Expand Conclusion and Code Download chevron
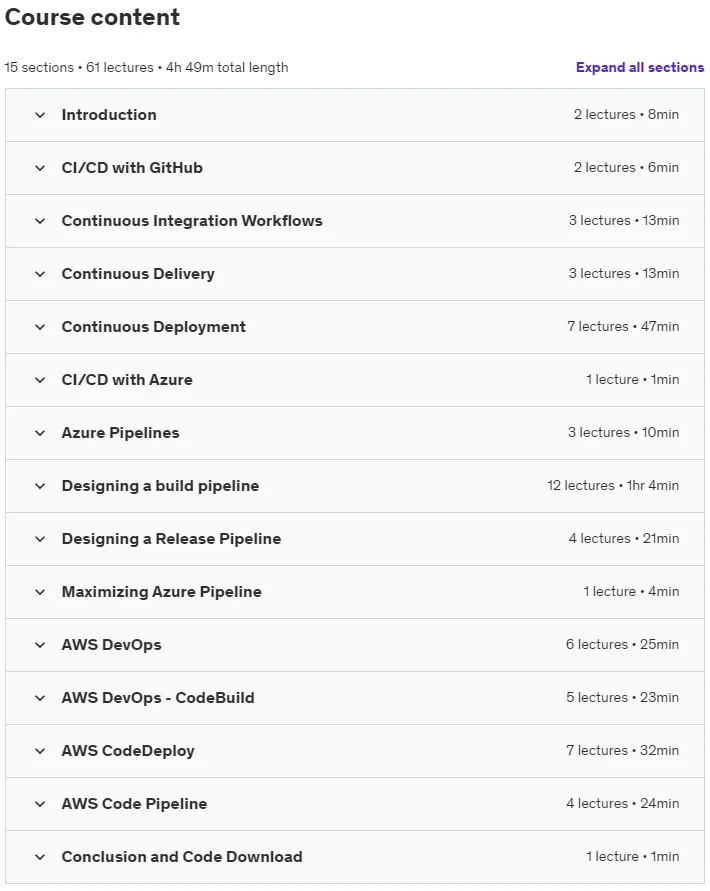Image resolution: width=710 pixels, height=891 pixels. [x=40, y=857]
